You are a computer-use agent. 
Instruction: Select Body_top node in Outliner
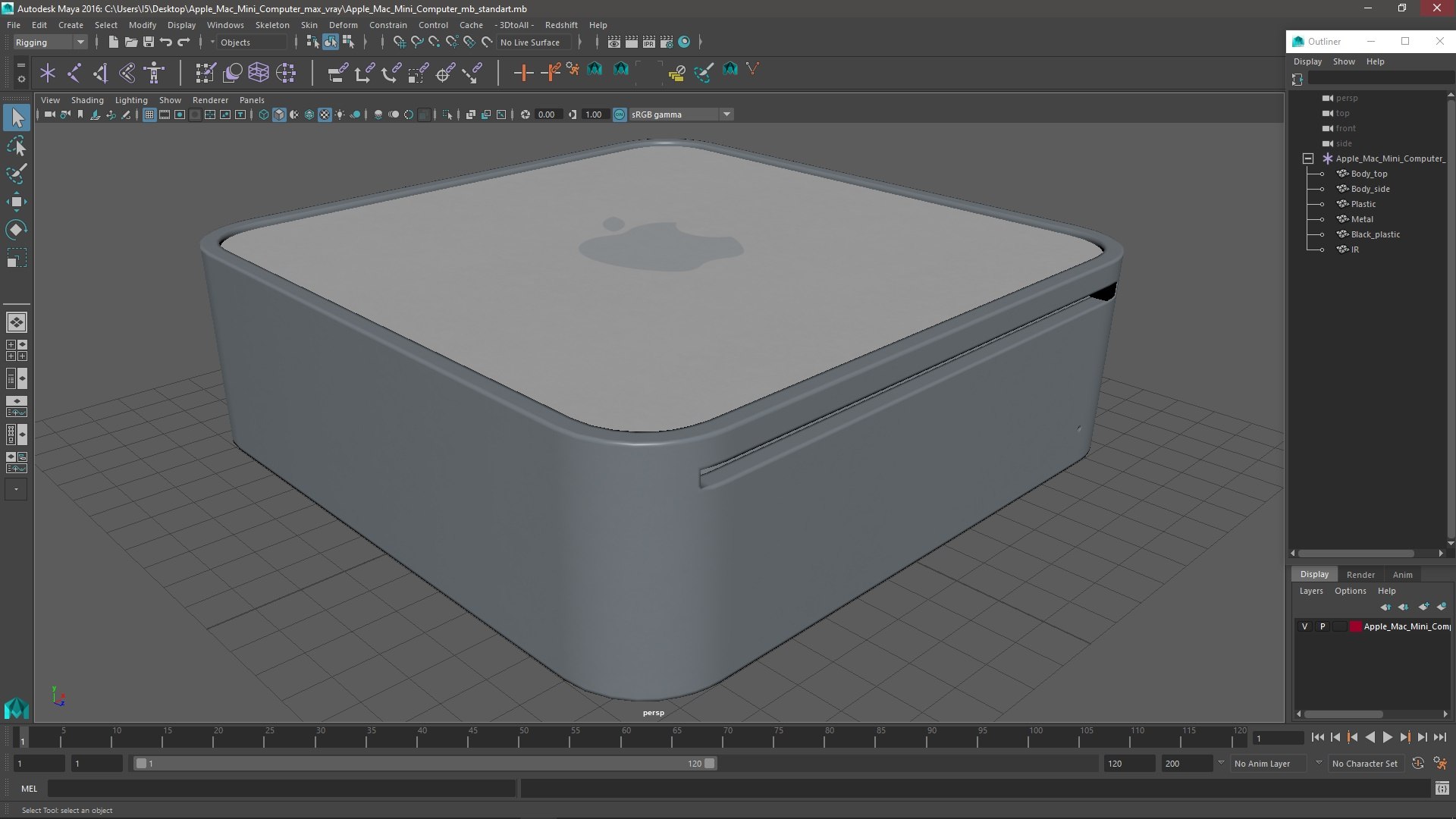pos(1369,174)
